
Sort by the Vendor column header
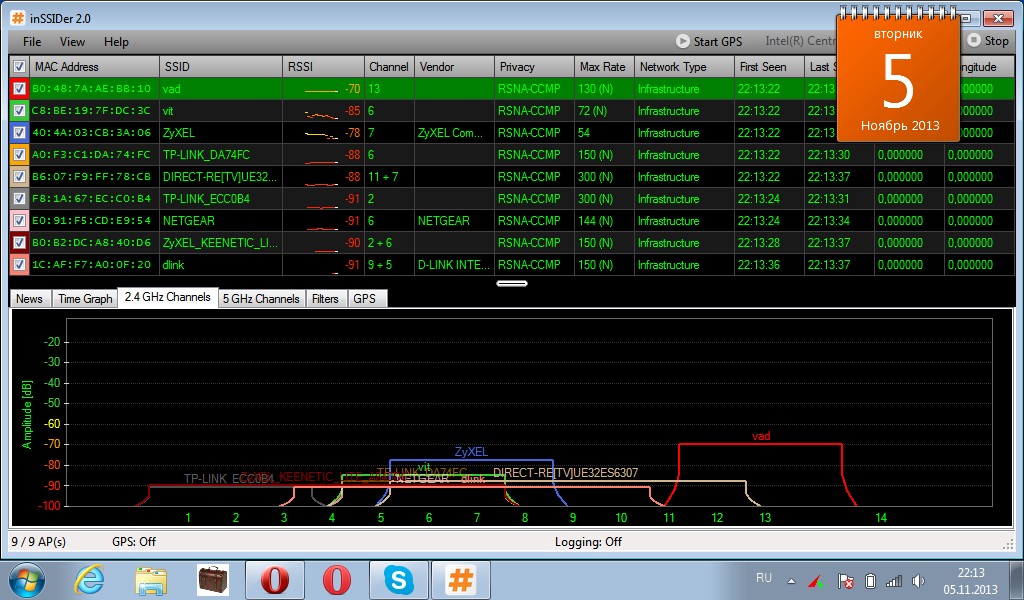(455, 67)
